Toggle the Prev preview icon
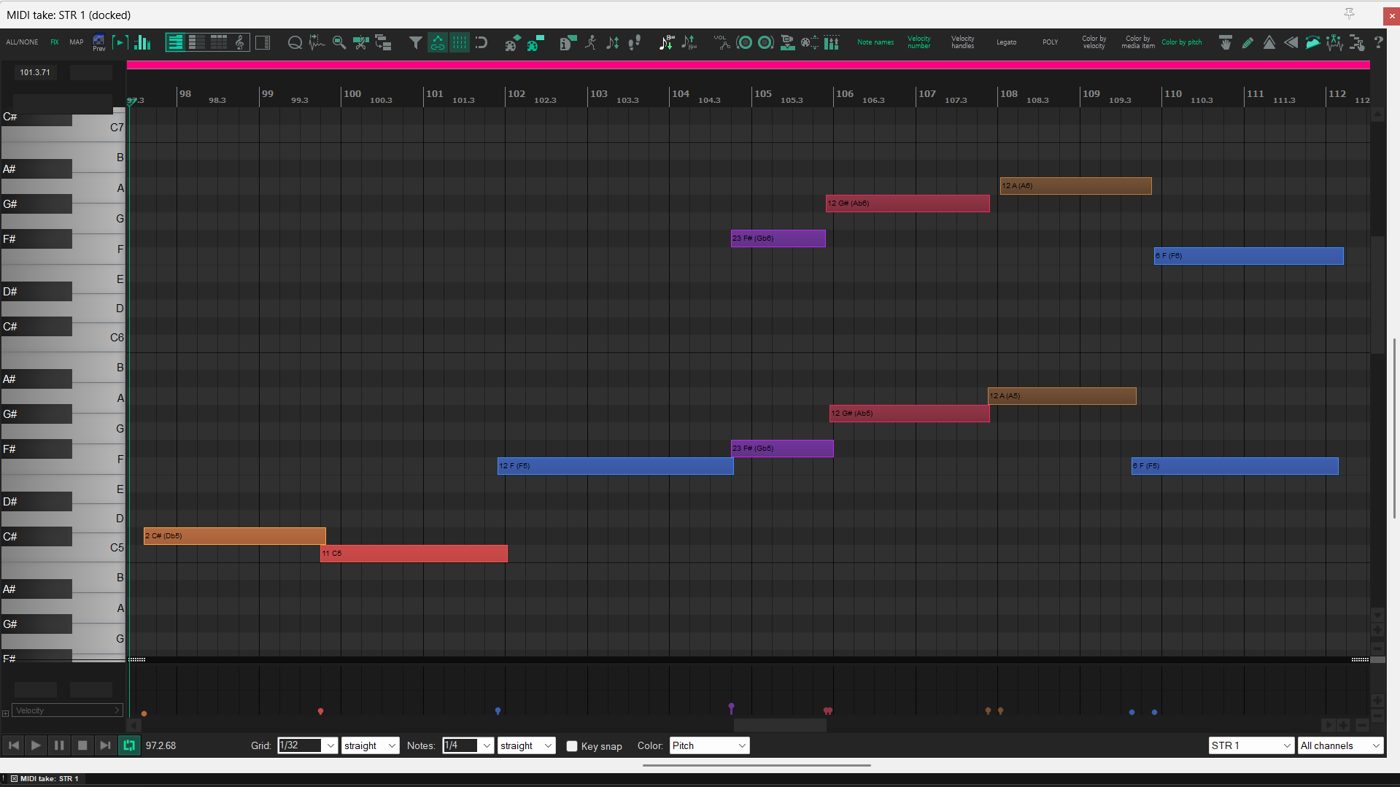 coord(99,43)
